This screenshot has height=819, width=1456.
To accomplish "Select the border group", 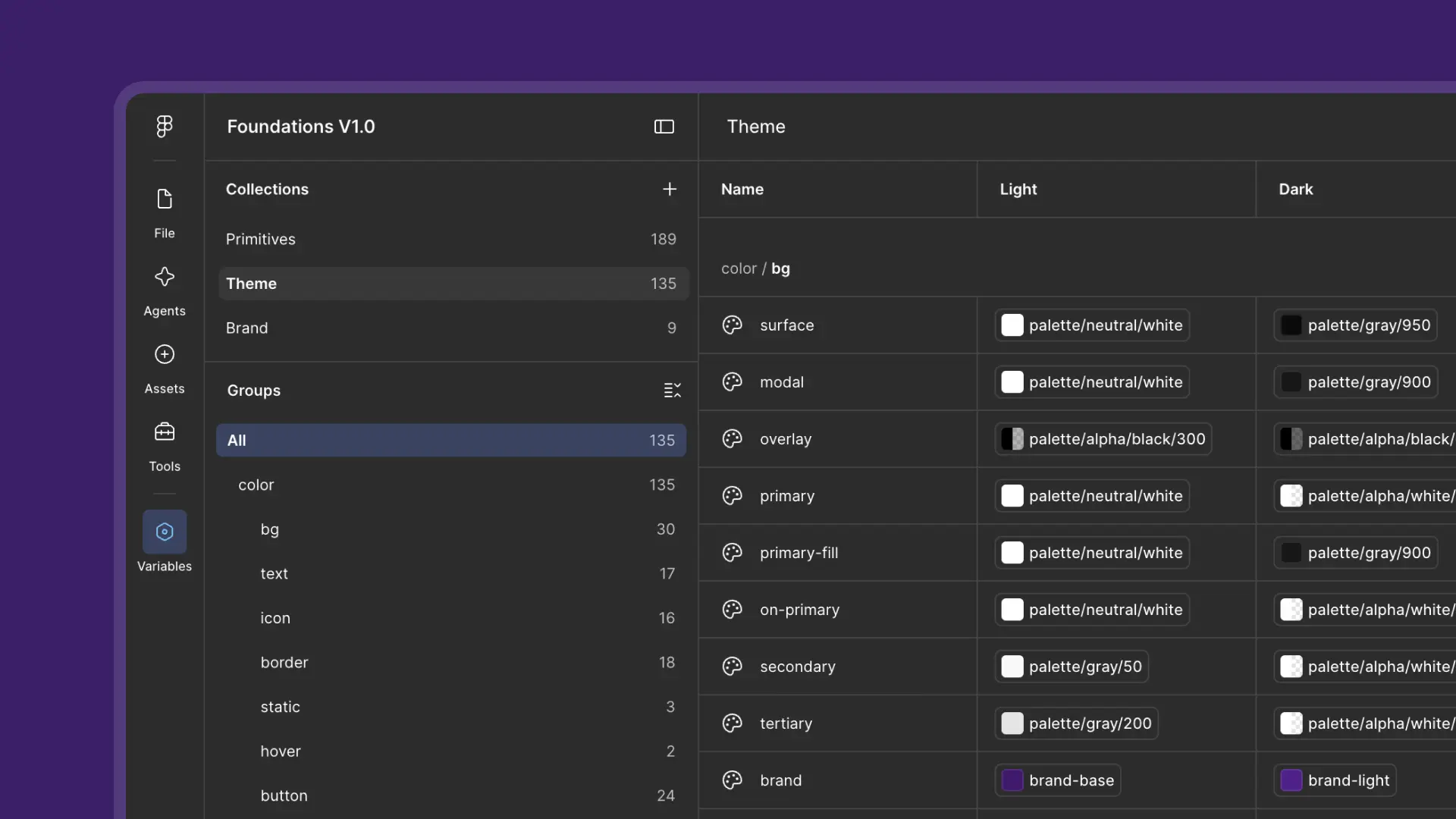I will [451, 662].
